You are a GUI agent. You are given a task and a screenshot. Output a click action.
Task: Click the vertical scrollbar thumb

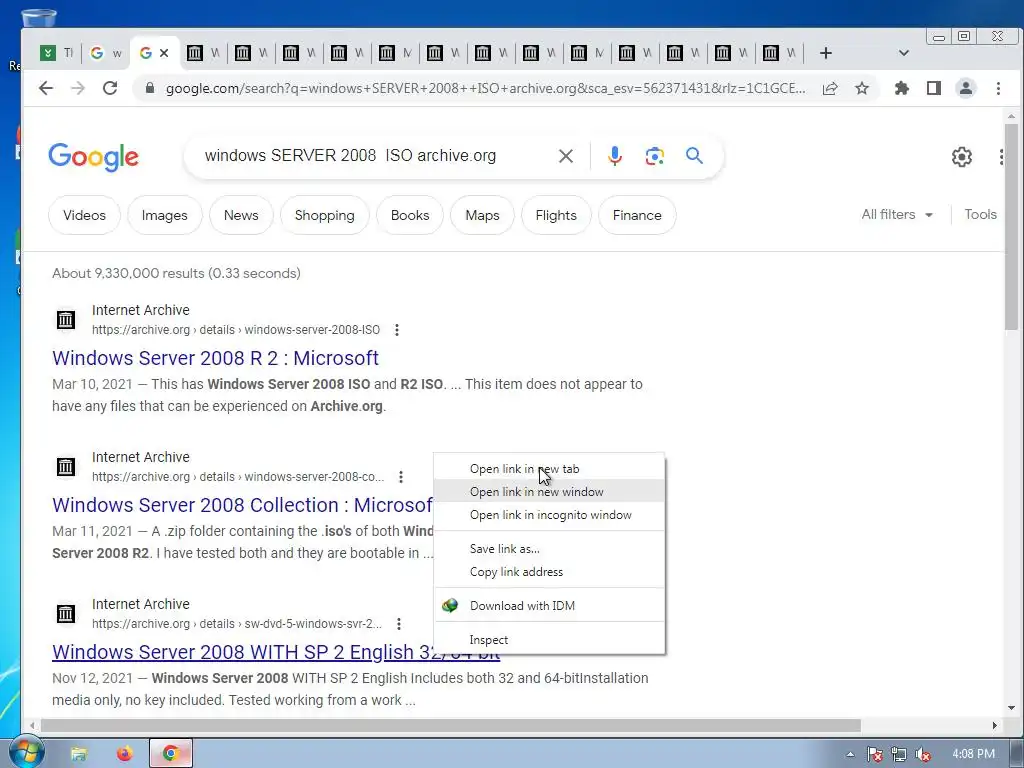[x=1011, y=225]
